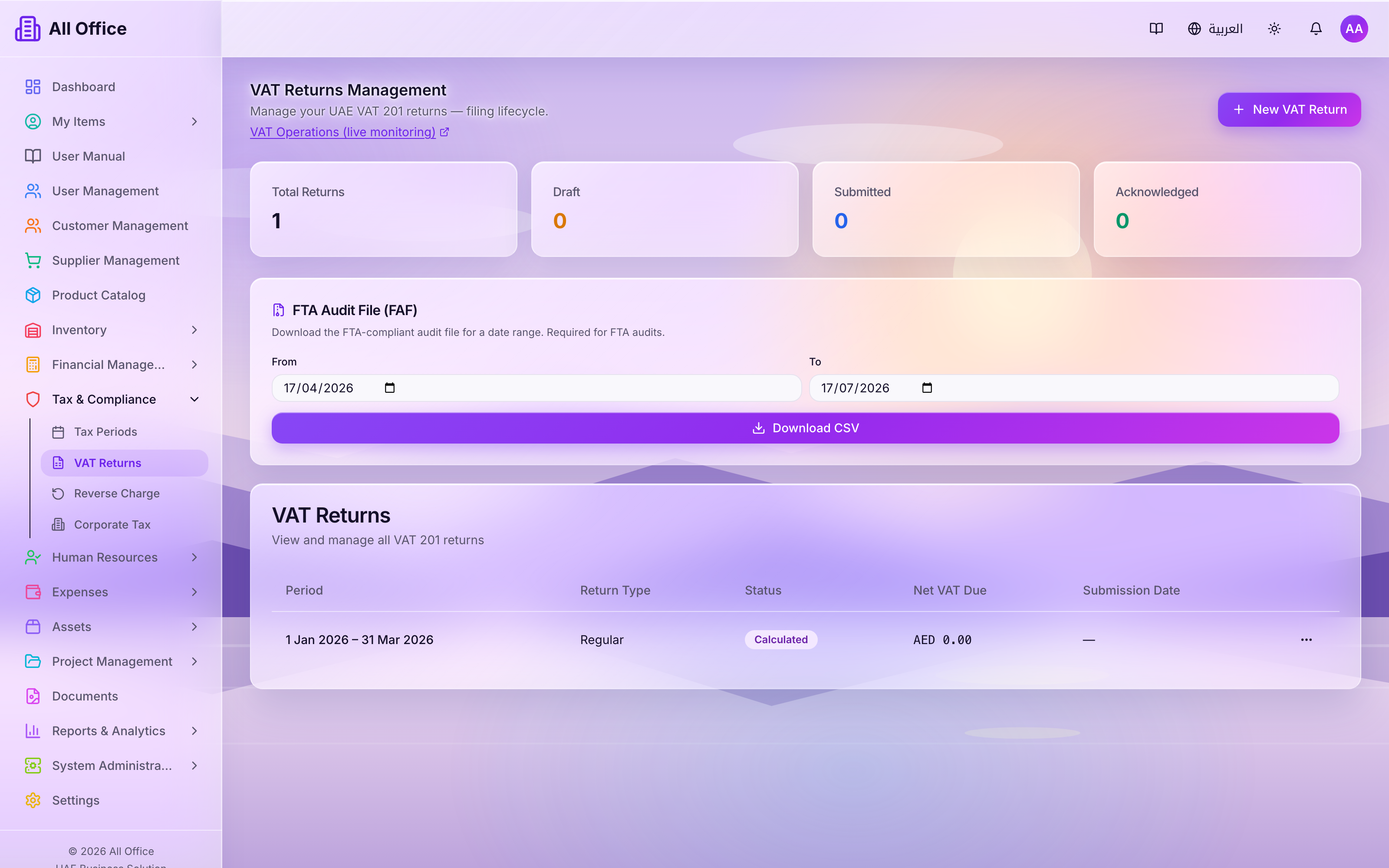The width and height of the screenshot is (1389, 868).
Task: Expand Expenses chevron
Action: click(194, 592)
